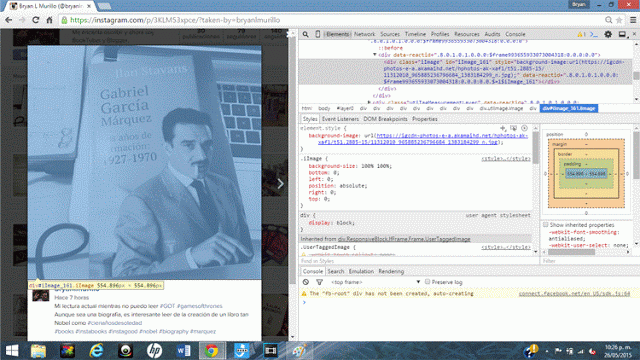This screenshot has width=640, height=360.
Task: Switch to the Audits tab
Action: [492, 34]
